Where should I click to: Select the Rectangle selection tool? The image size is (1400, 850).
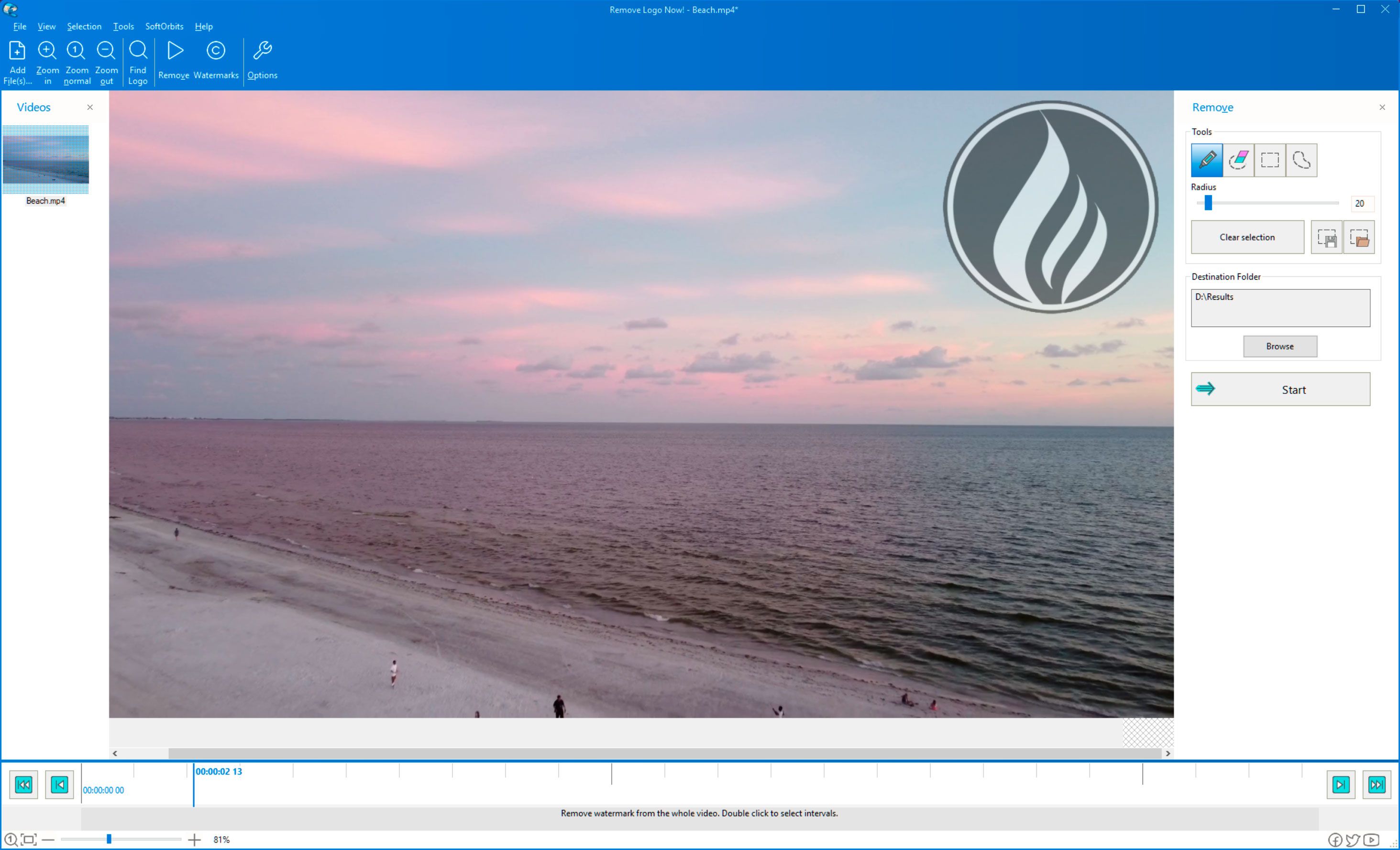[x=1270, y=159]
